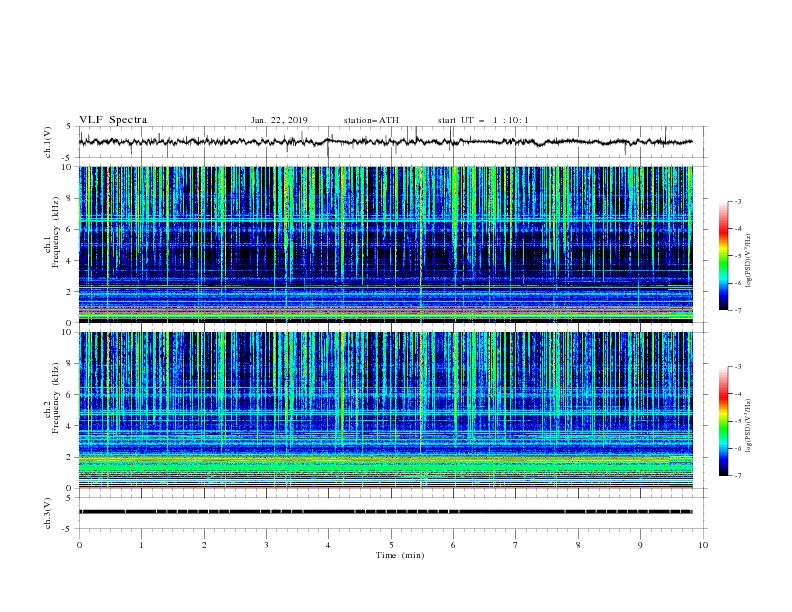Click the 'station=ATH' label
Image resolution: width=792 pixels, height=612 pixels.
pos(371,120)
